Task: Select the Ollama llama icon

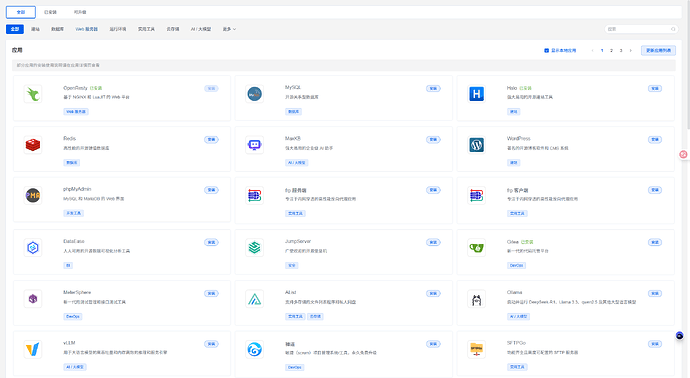Action: (x=476, y=299)
